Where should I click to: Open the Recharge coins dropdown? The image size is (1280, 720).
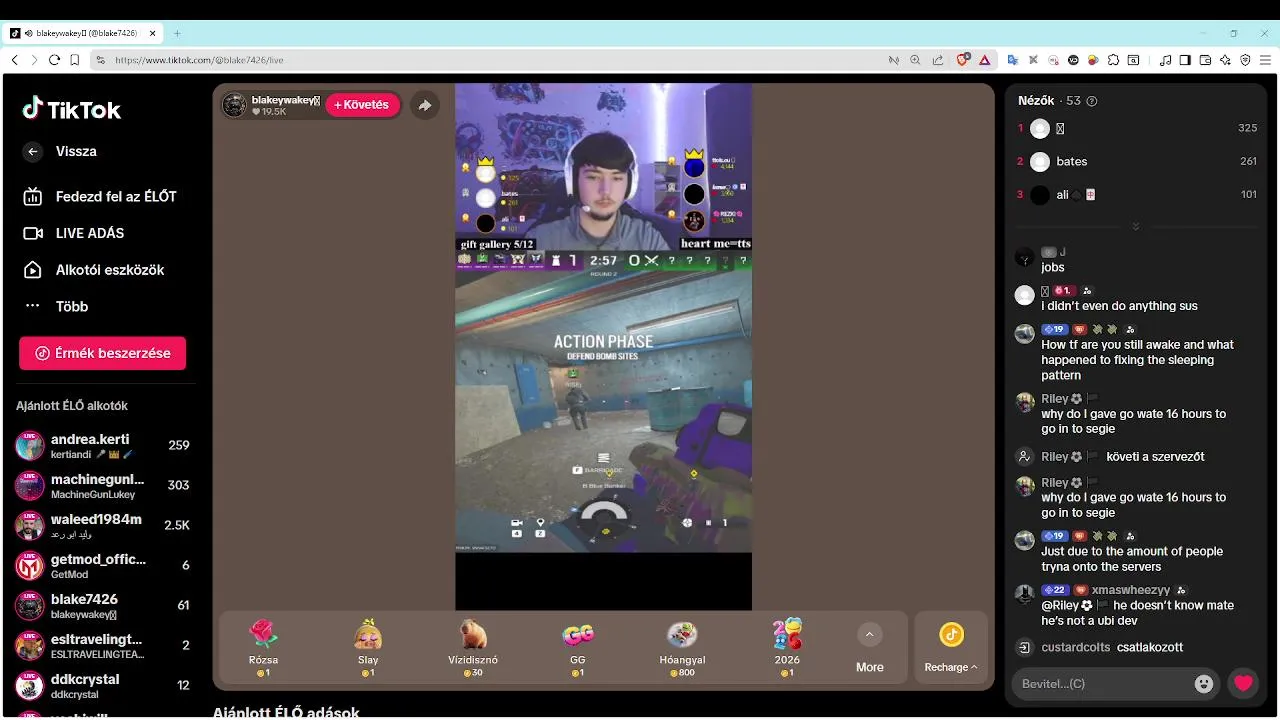coord(951,647)
